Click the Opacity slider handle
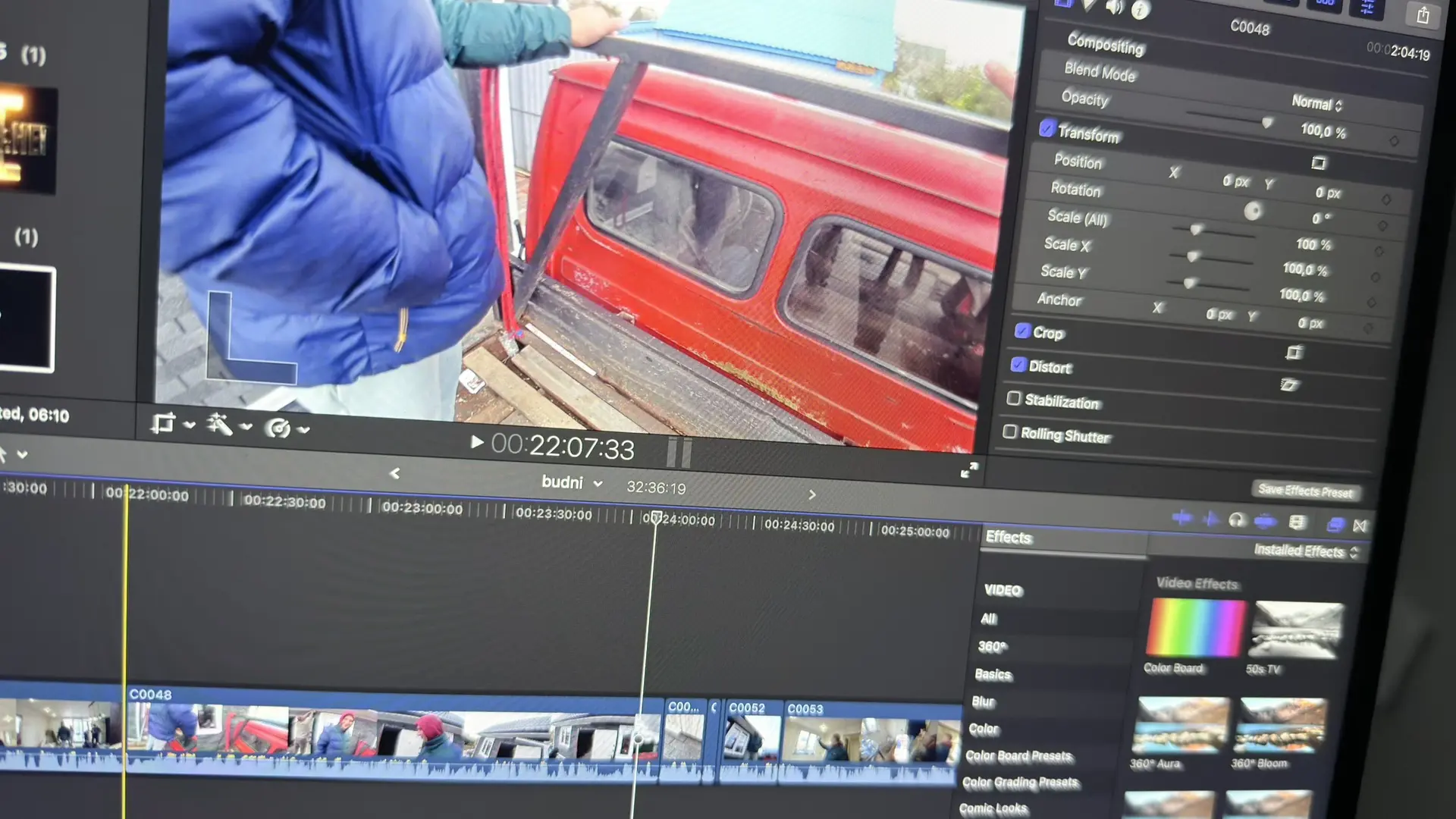Screen dimensions: 1456x819 [x=1267, y=122]
